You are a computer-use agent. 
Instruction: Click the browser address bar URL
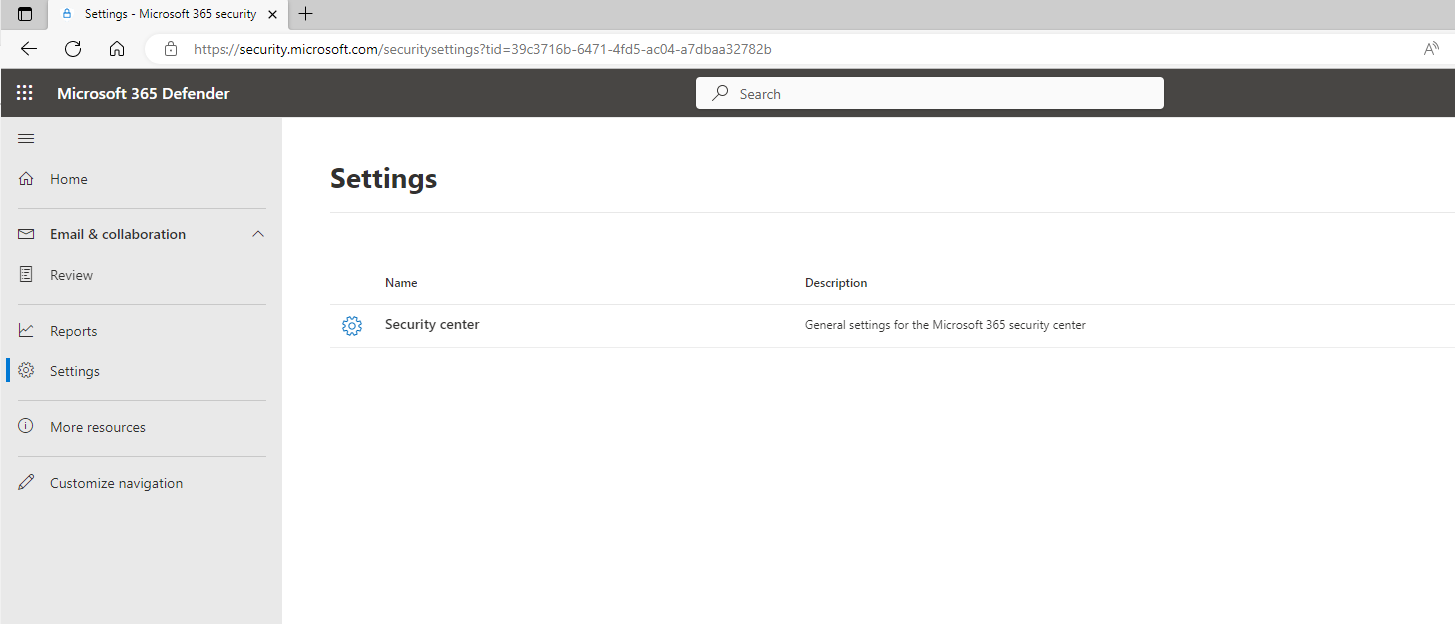(482, 48)
